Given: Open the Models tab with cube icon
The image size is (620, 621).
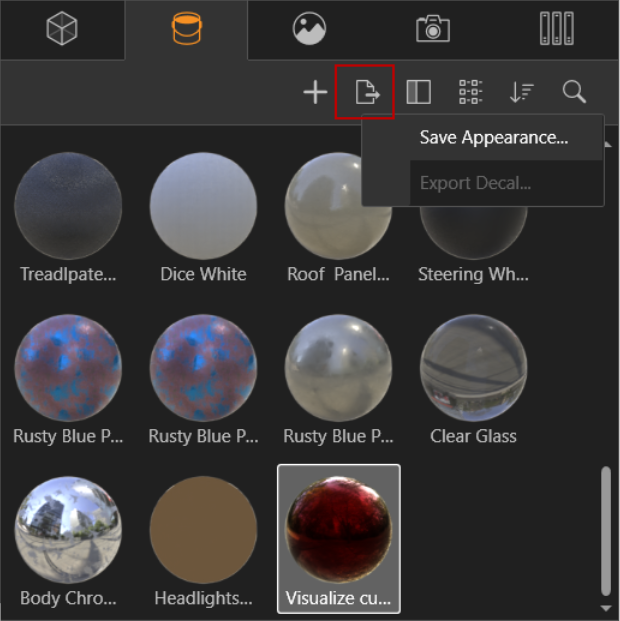Looking at the screenshot, I should coord(62,29).
